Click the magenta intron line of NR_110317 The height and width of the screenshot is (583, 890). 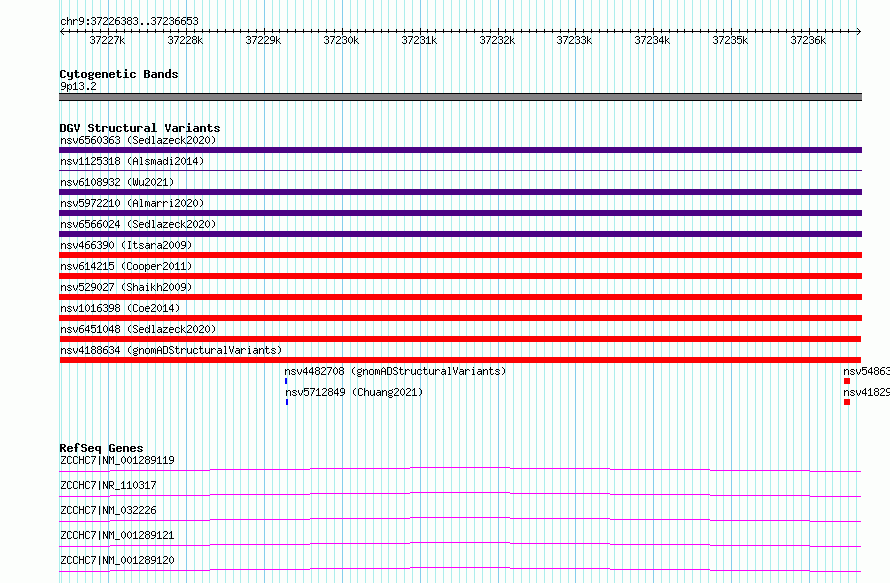click(x=460, y=493)
